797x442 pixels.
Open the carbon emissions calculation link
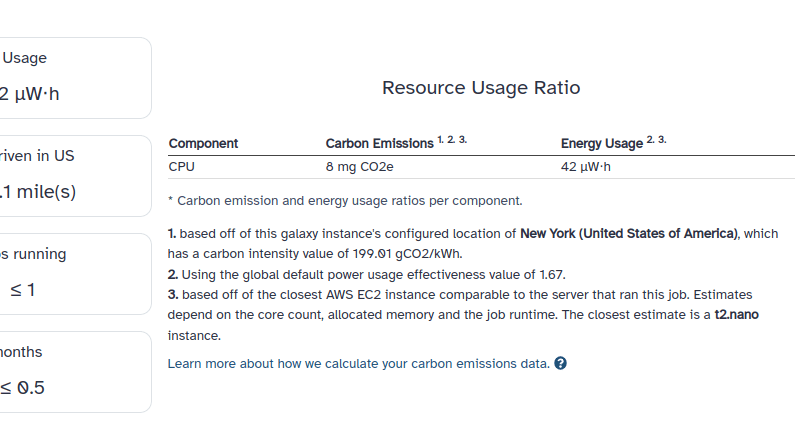point(359,364)
